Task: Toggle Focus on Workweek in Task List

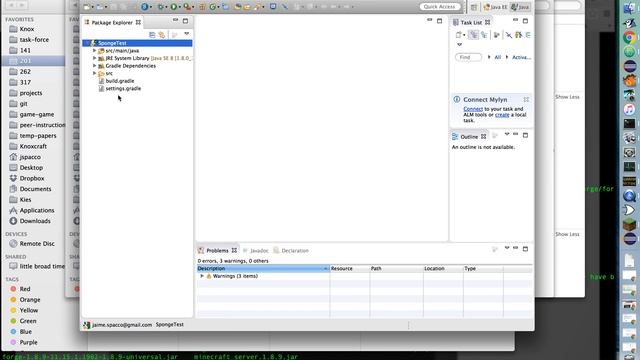Action: 496,35
